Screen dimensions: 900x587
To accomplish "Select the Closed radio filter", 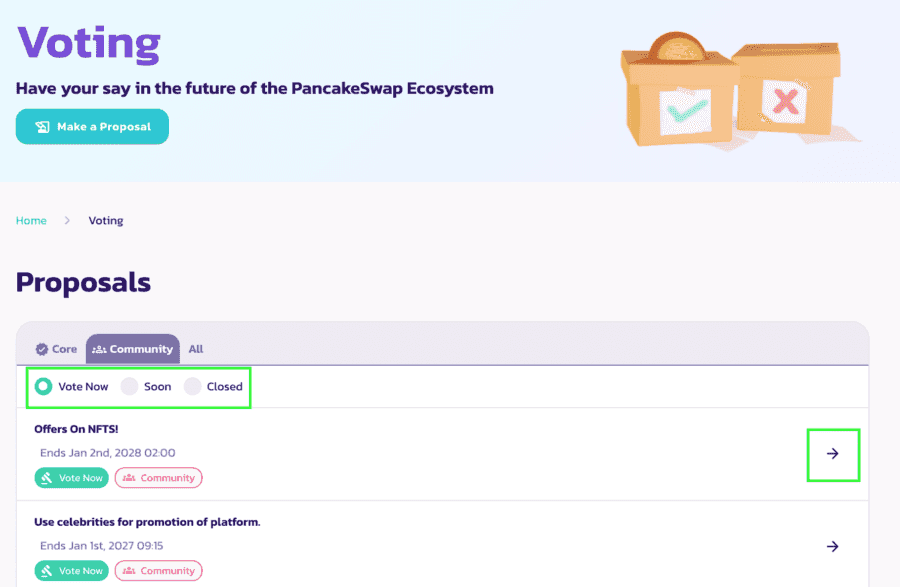I will (193, 386).
